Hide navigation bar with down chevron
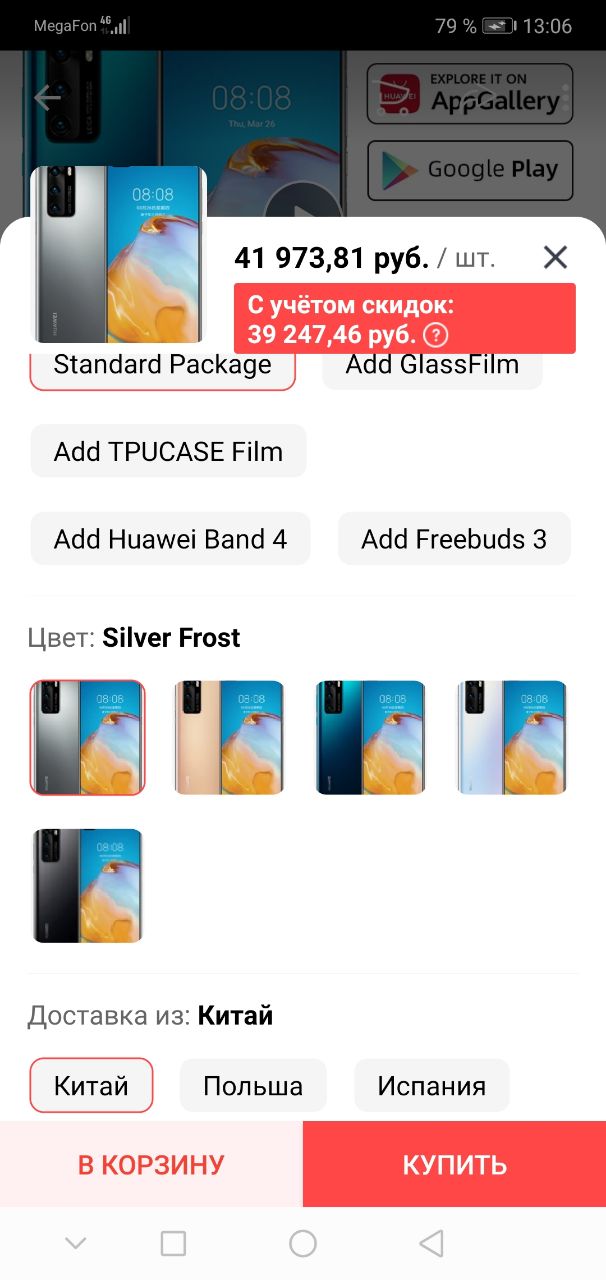Image resolution: width=606 pixels, height=1280 pixels. pos(75,1243)
